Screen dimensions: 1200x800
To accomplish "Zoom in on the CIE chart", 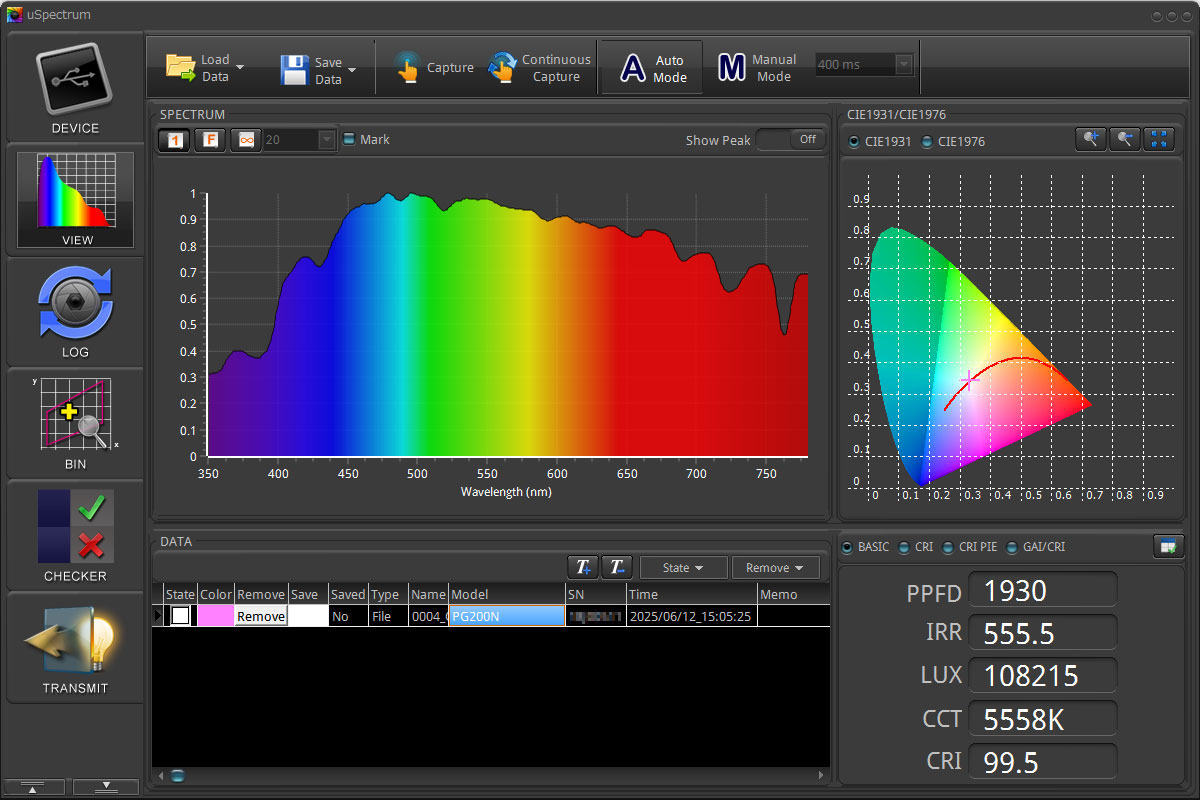I will pyautogui.click(x=1091, y=139).
